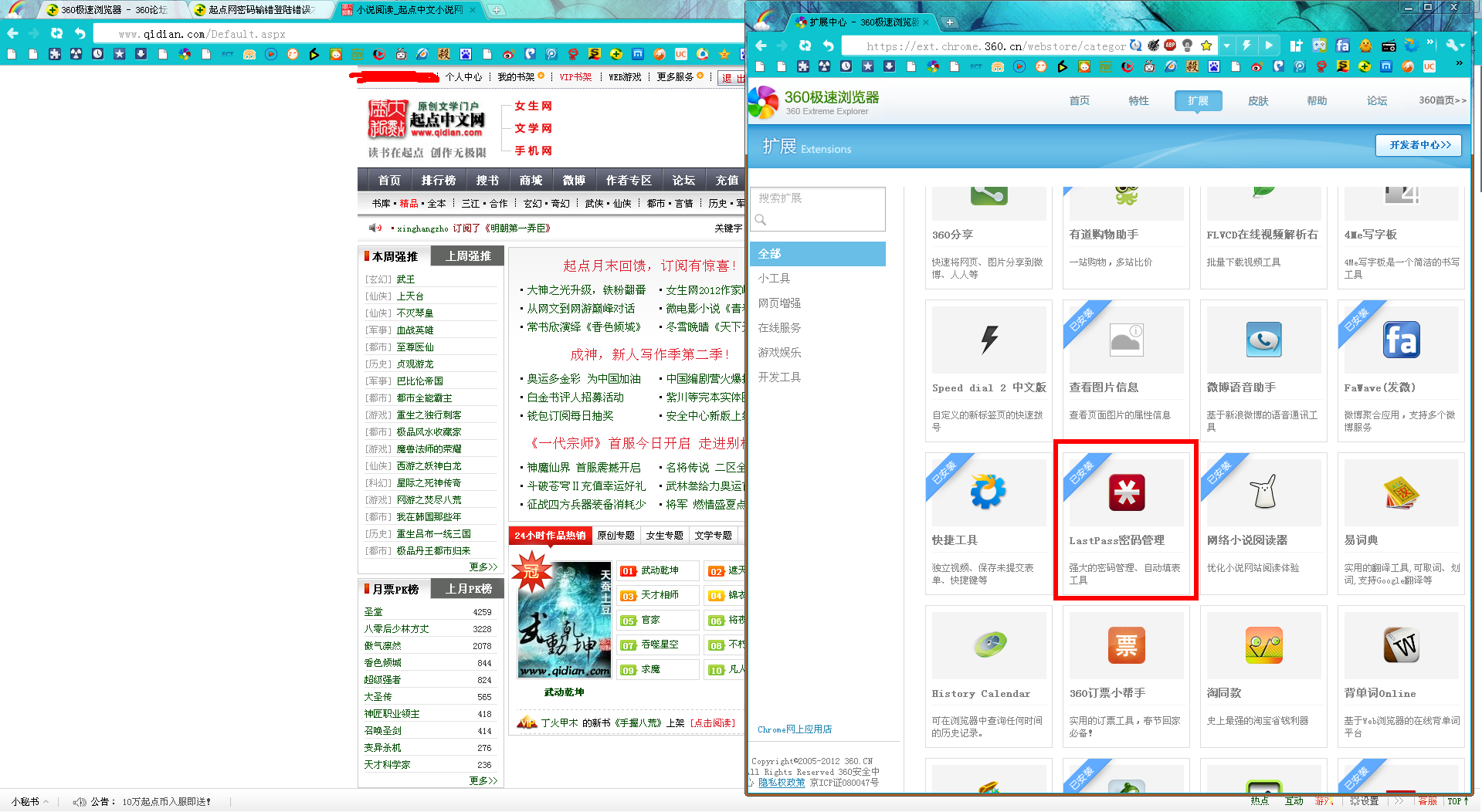The height and width of the screenshot is (812, 1482).
Task: Switch to the 360极速浏览器 - 360论坛 tab
Action: pyautogui.click(x=114, y=10)
